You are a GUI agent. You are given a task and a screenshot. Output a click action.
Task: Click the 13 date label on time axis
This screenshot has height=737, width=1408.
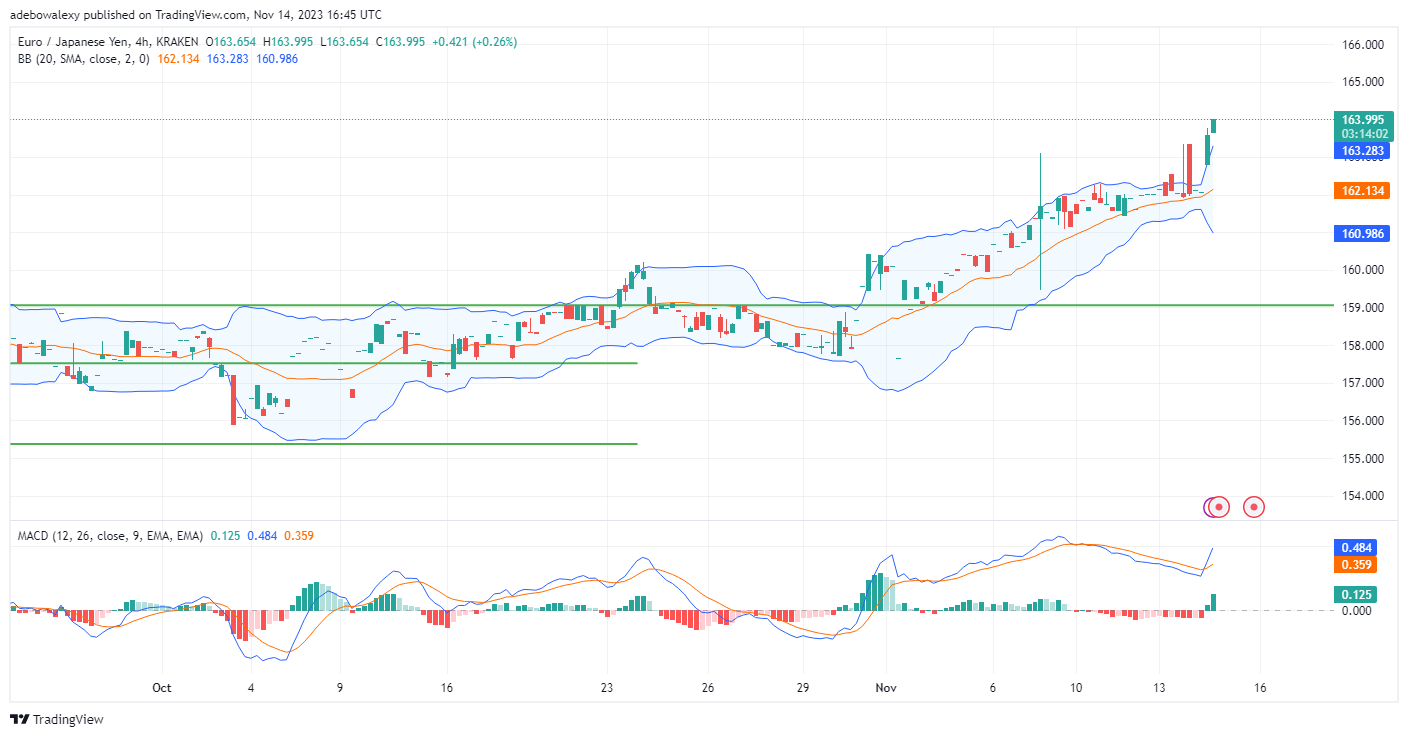pos(1158,688)
